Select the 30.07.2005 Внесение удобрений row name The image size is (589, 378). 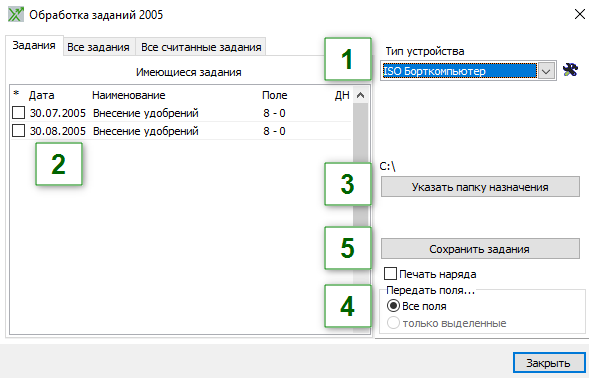(x=146, y=113)
